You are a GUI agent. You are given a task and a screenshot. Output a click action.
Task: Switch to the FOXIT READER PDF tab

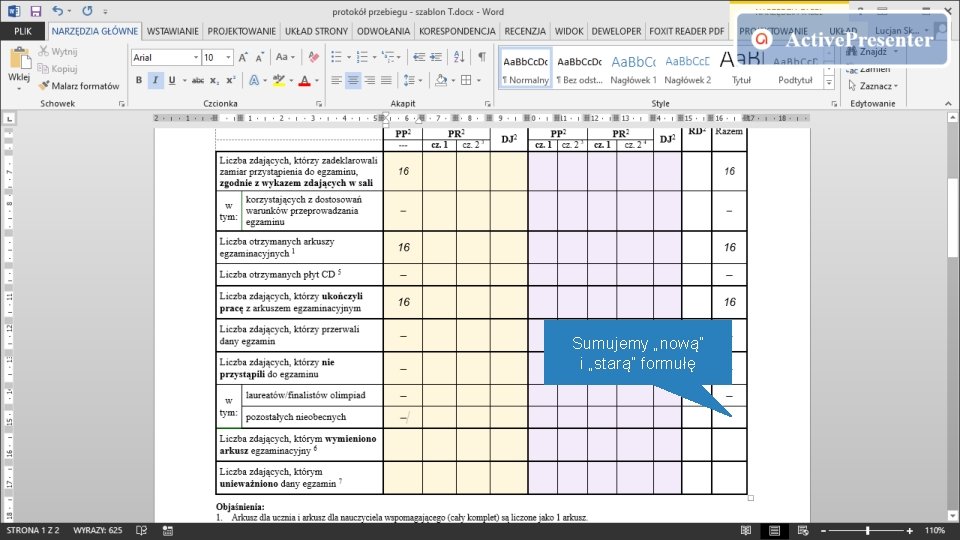[686, 31]
